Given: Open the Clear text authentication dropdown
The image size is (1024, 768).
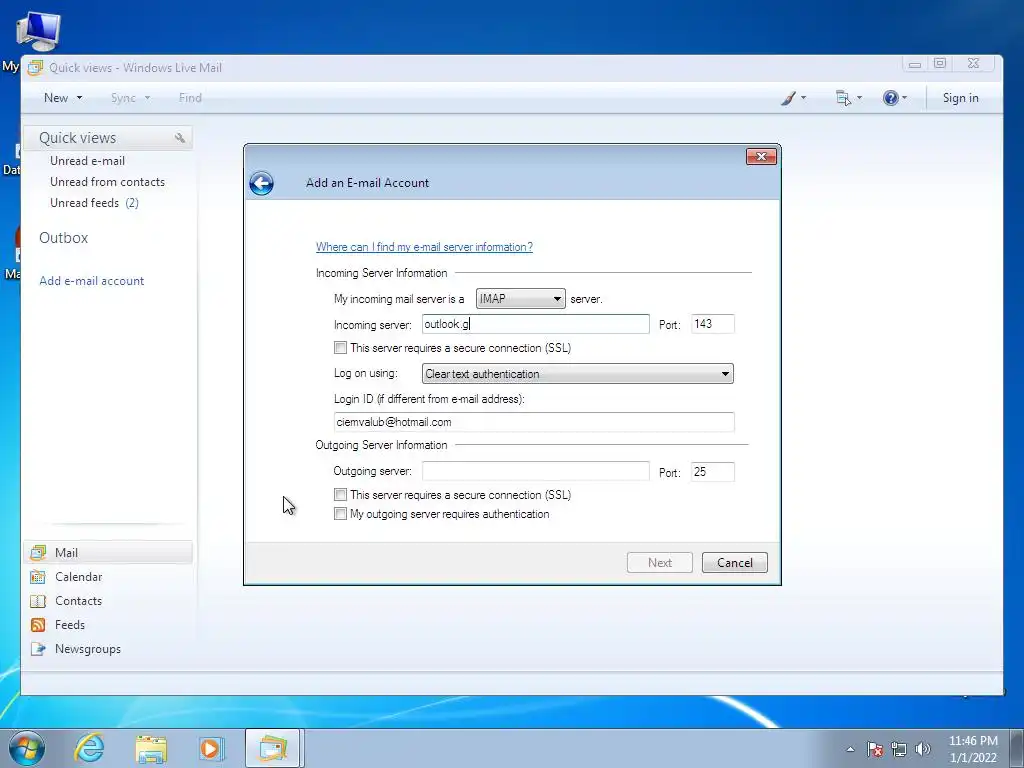Looking at the screenshot, I should (x=577, y=374).
